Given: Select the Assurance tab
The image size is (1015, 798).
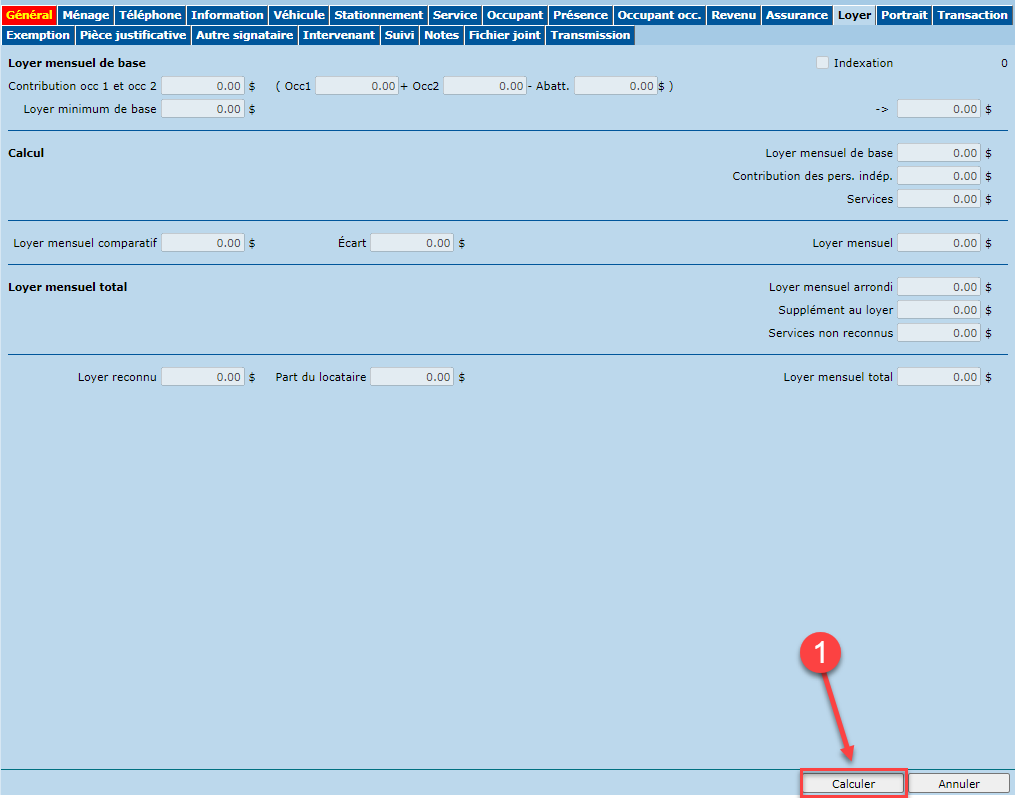Looking at the screenshot, I should click(797, 15).
